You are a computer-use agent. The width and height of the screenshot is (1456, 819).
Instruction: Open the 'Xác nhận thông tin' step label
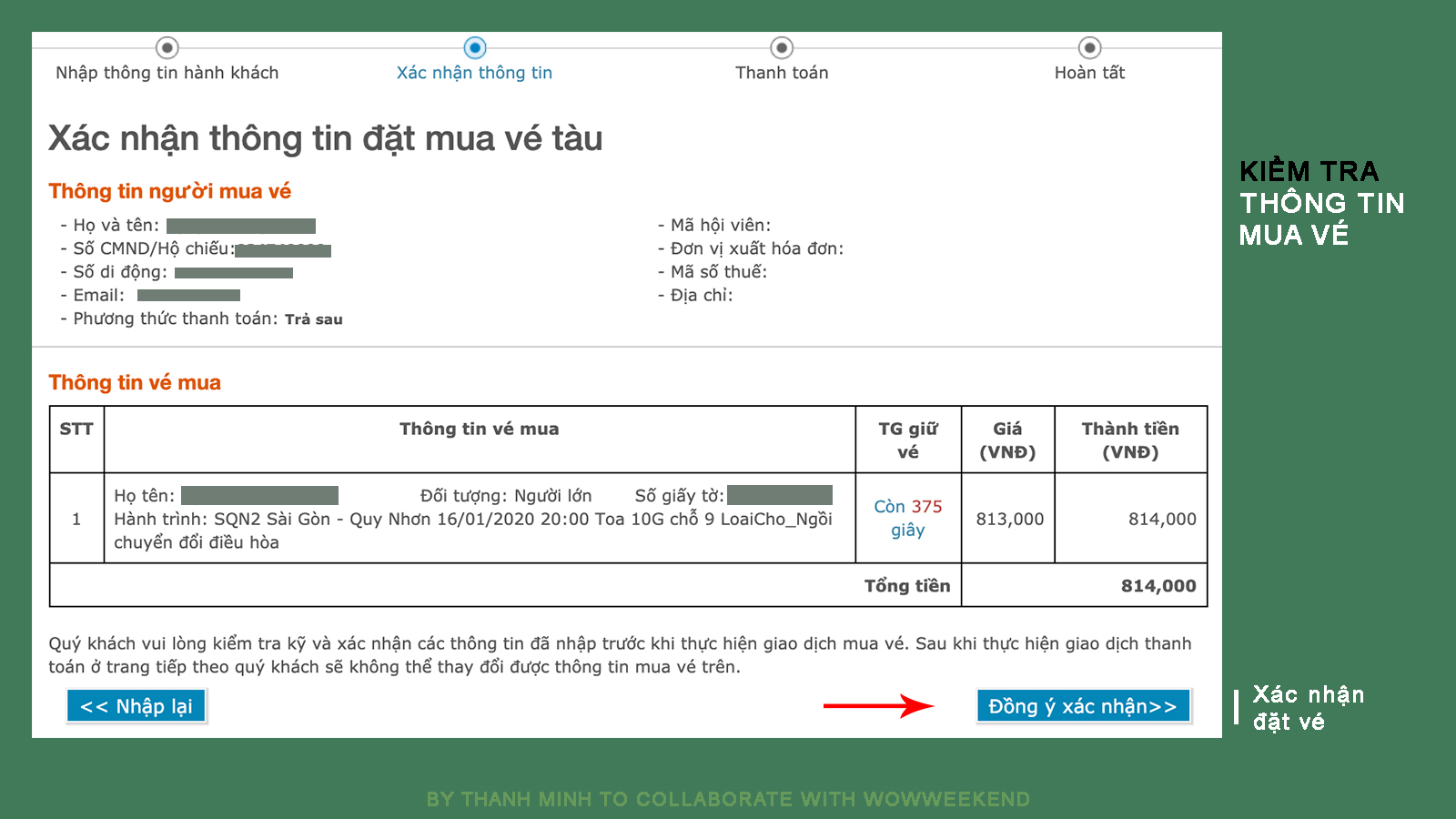pyautogui.click(x=474, y=73)
